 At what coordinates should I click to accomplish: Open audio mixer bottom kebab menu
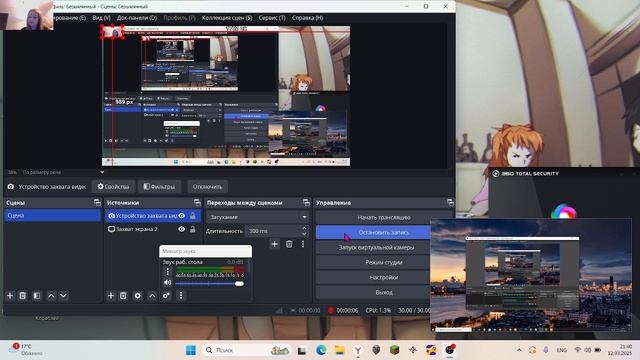tap(181, 296)
